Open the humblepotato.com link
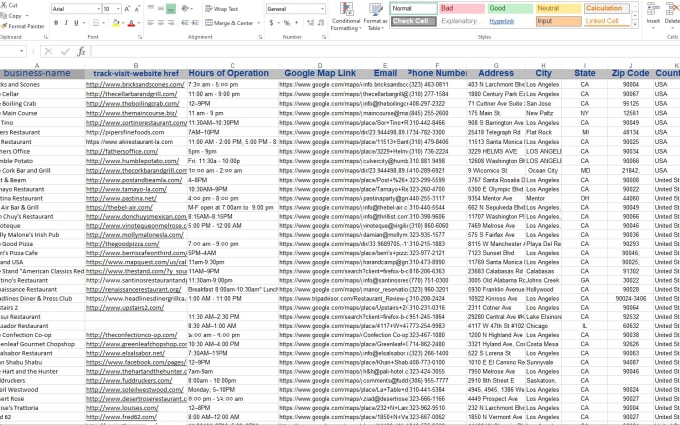Image resolution: width=680 pixels, height=425 pixels. 133,161
